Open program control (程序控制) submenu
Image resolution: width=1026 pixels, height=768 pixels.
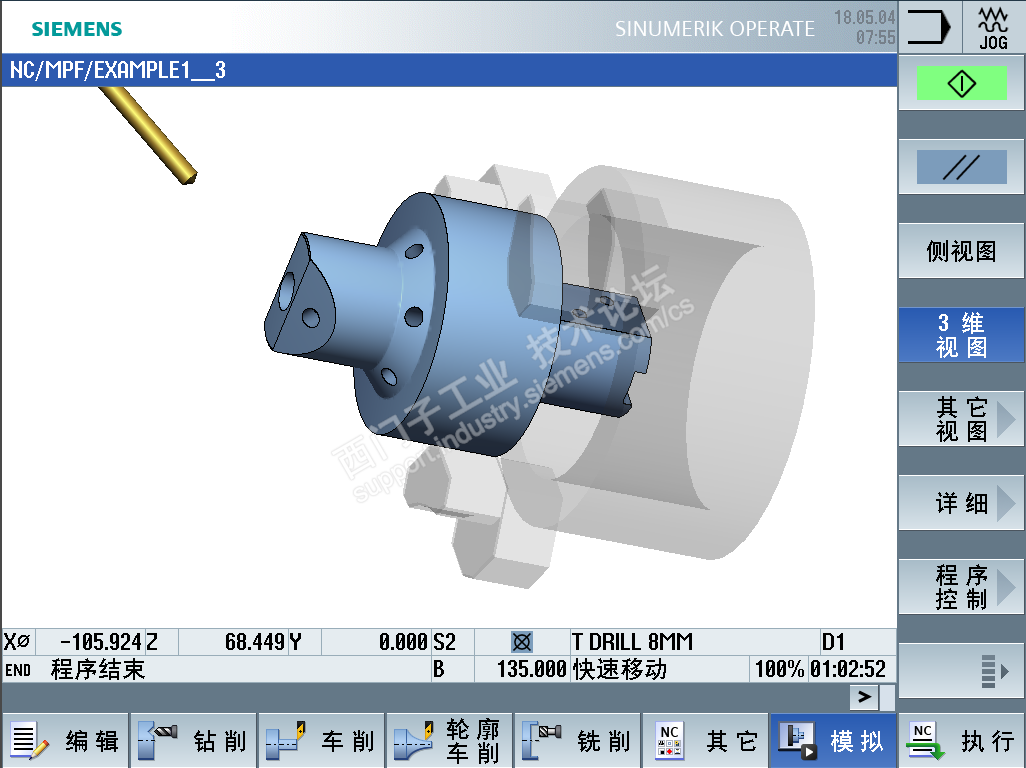[961, 587]
